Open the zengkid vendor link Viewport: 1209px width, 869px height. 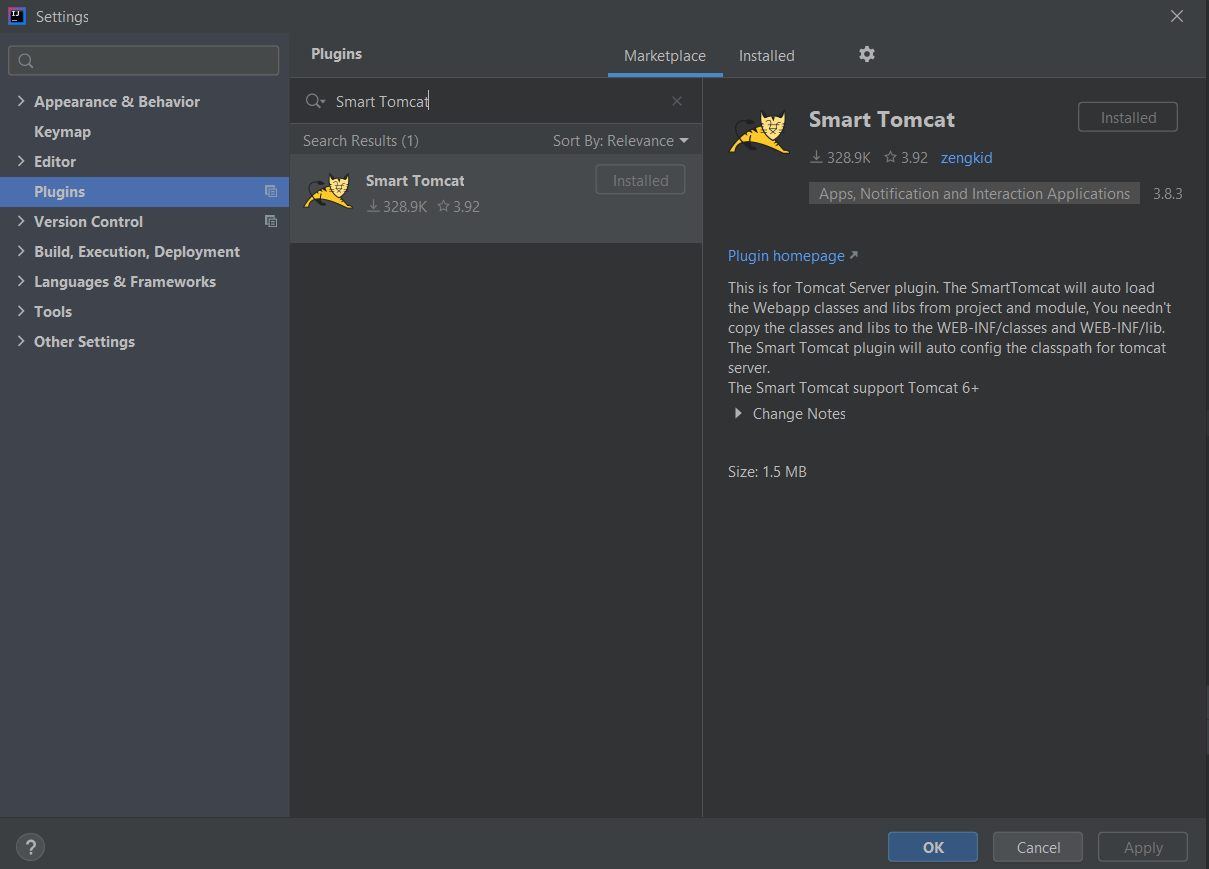click(x=966, y=158)
